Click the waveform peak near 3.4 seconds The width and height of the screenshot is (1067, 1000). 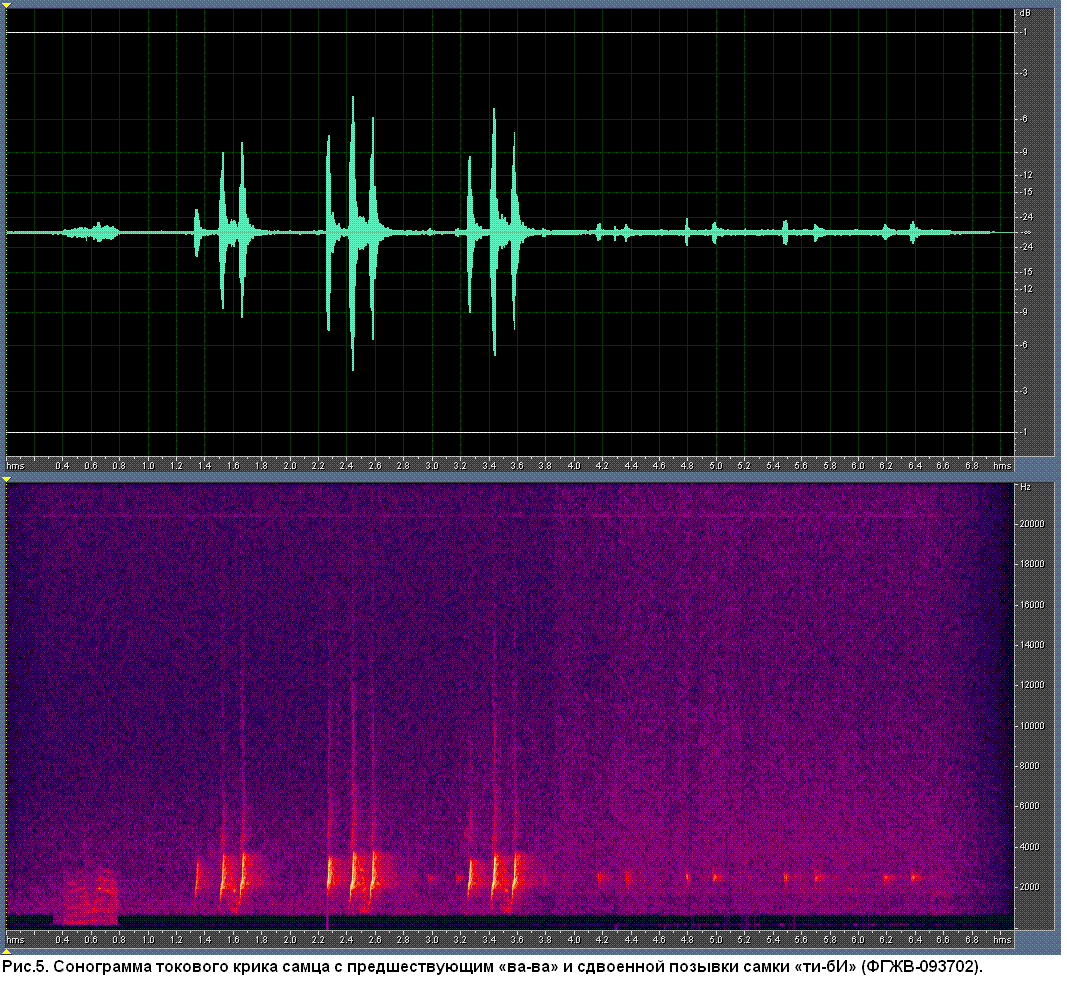(x=494, y=233)
